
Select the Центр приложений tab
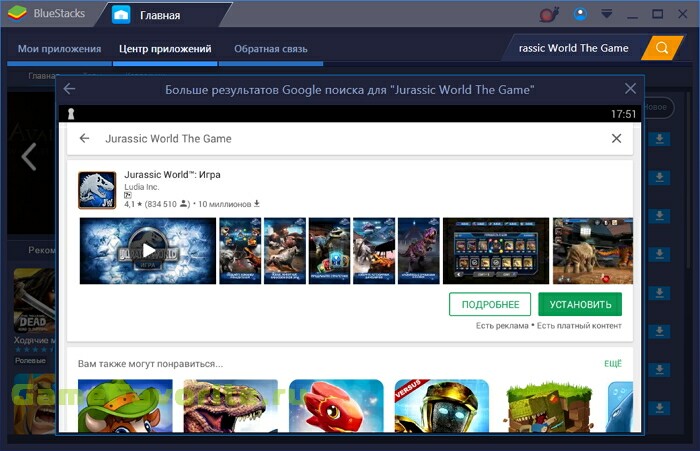[165, 49]
